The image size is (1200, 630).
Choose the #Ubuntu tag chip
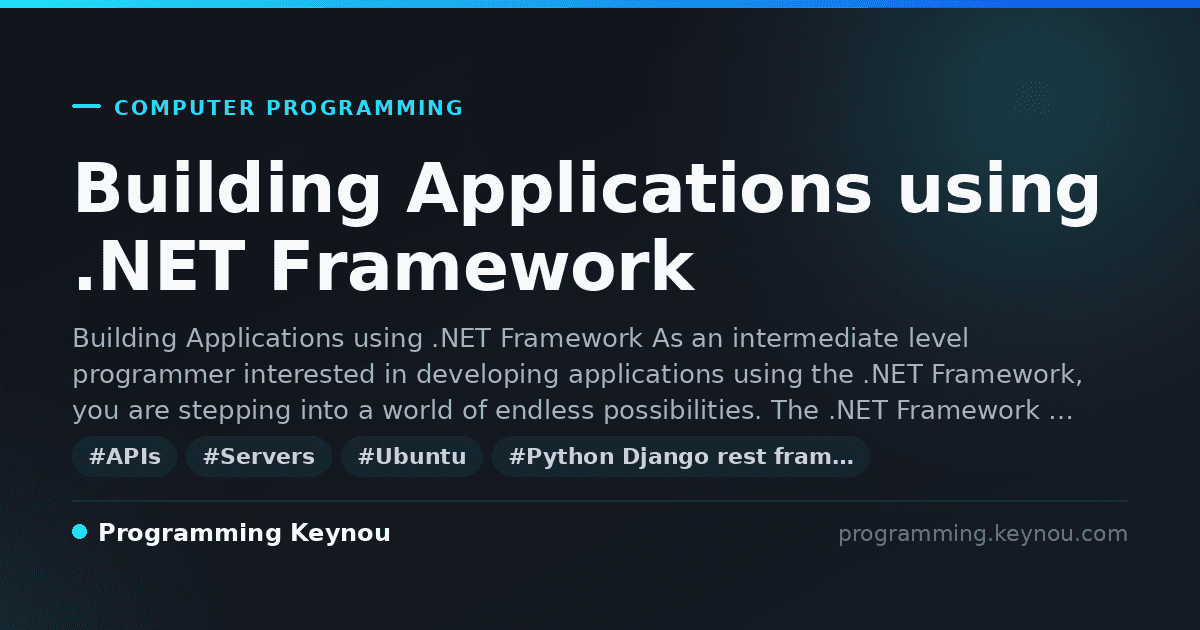pos(412,457)
